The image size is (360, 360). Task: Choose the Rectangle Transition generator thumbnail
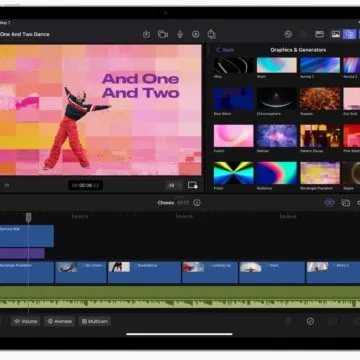click(x=320, y=173)
